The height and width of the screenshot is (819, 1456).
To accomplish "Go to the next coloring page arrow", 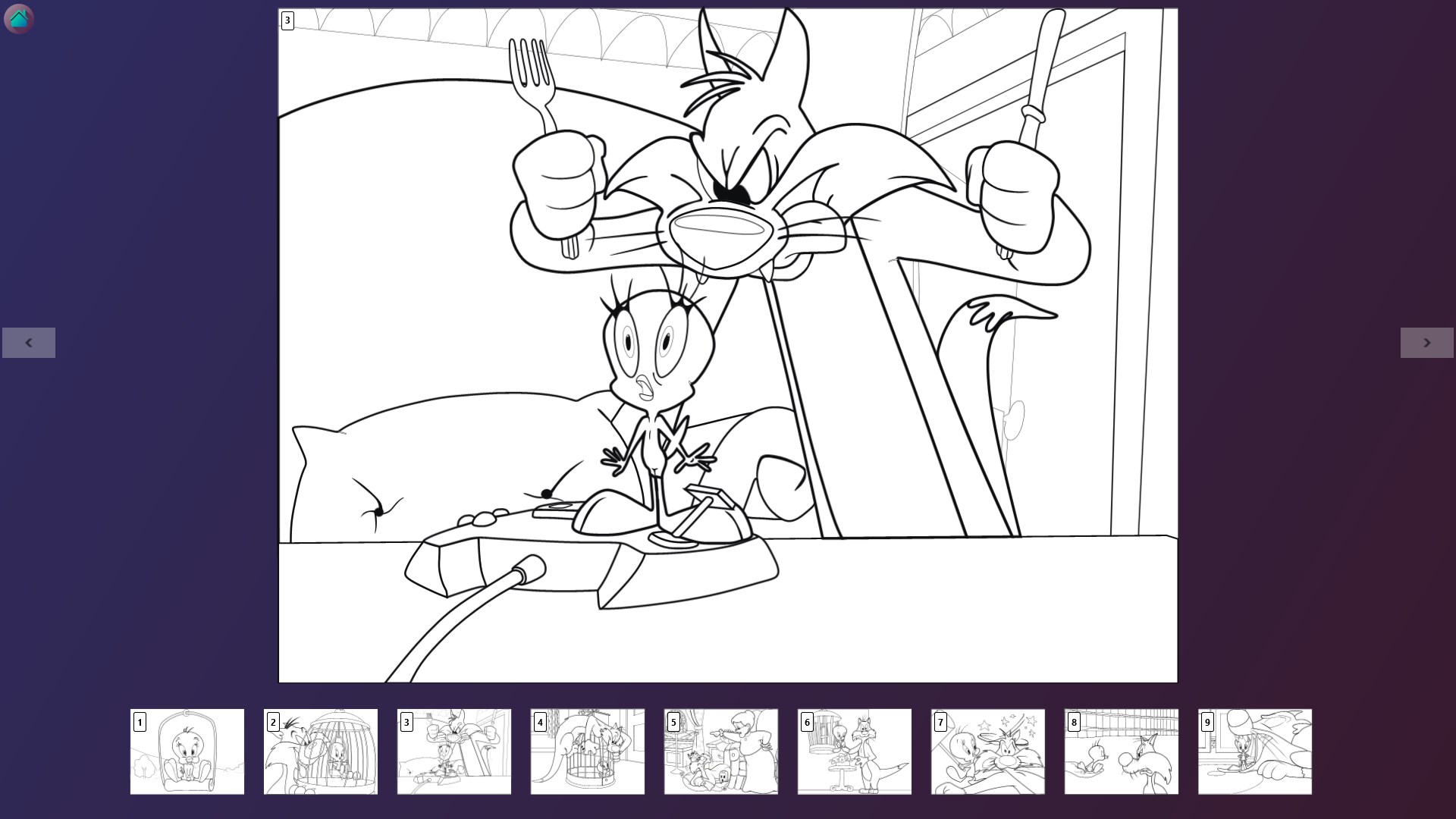I will point(1427,343).
